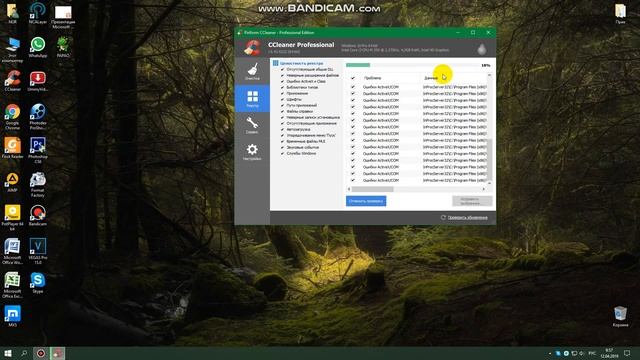Open the Microsoft Office Word desktop shortcut

click(13, 251)
